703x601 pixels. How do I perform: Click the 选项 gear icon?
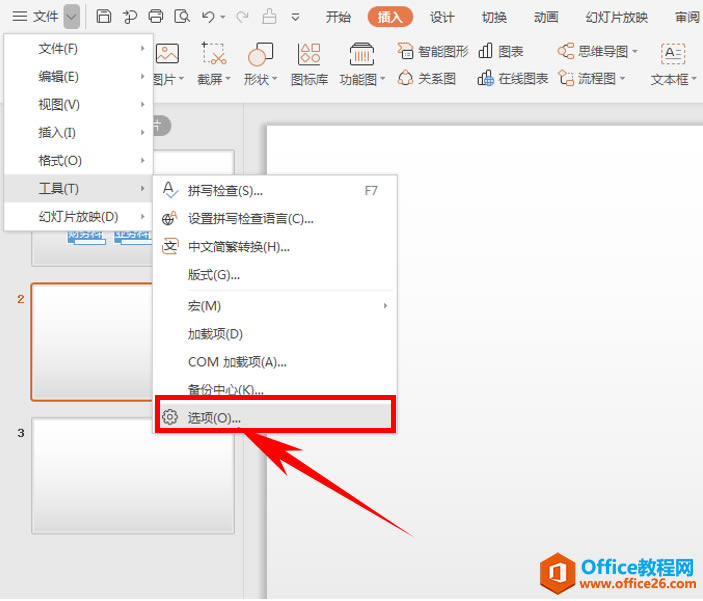point(169,417)
